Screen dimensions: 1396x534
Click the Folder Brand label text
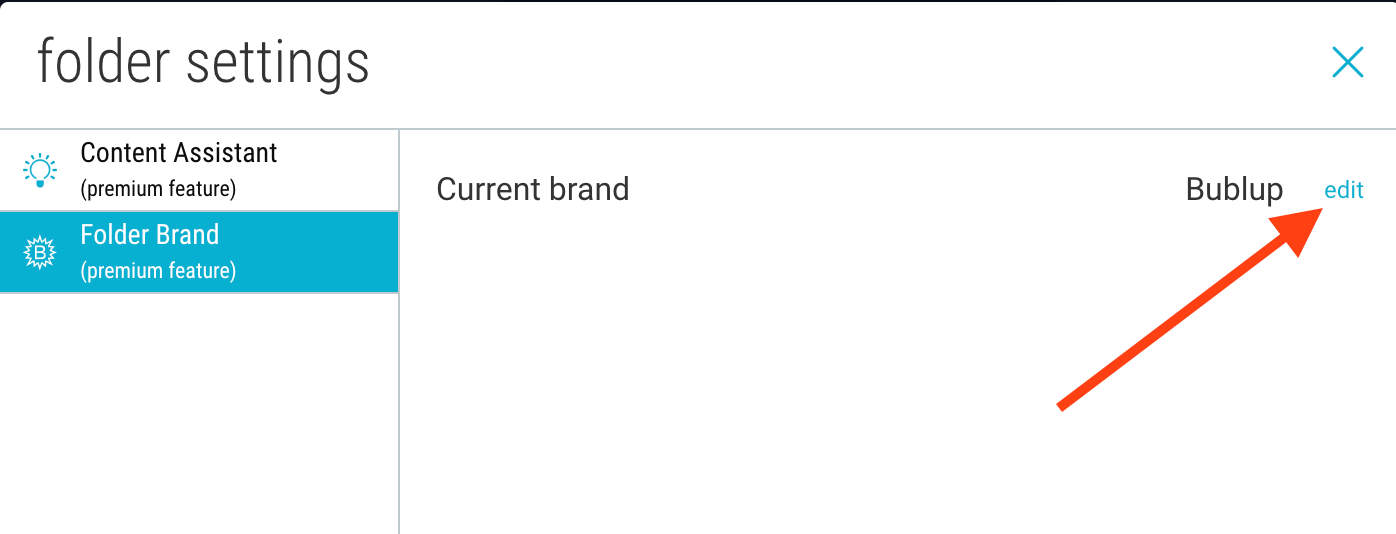click(x=150, y=235)
